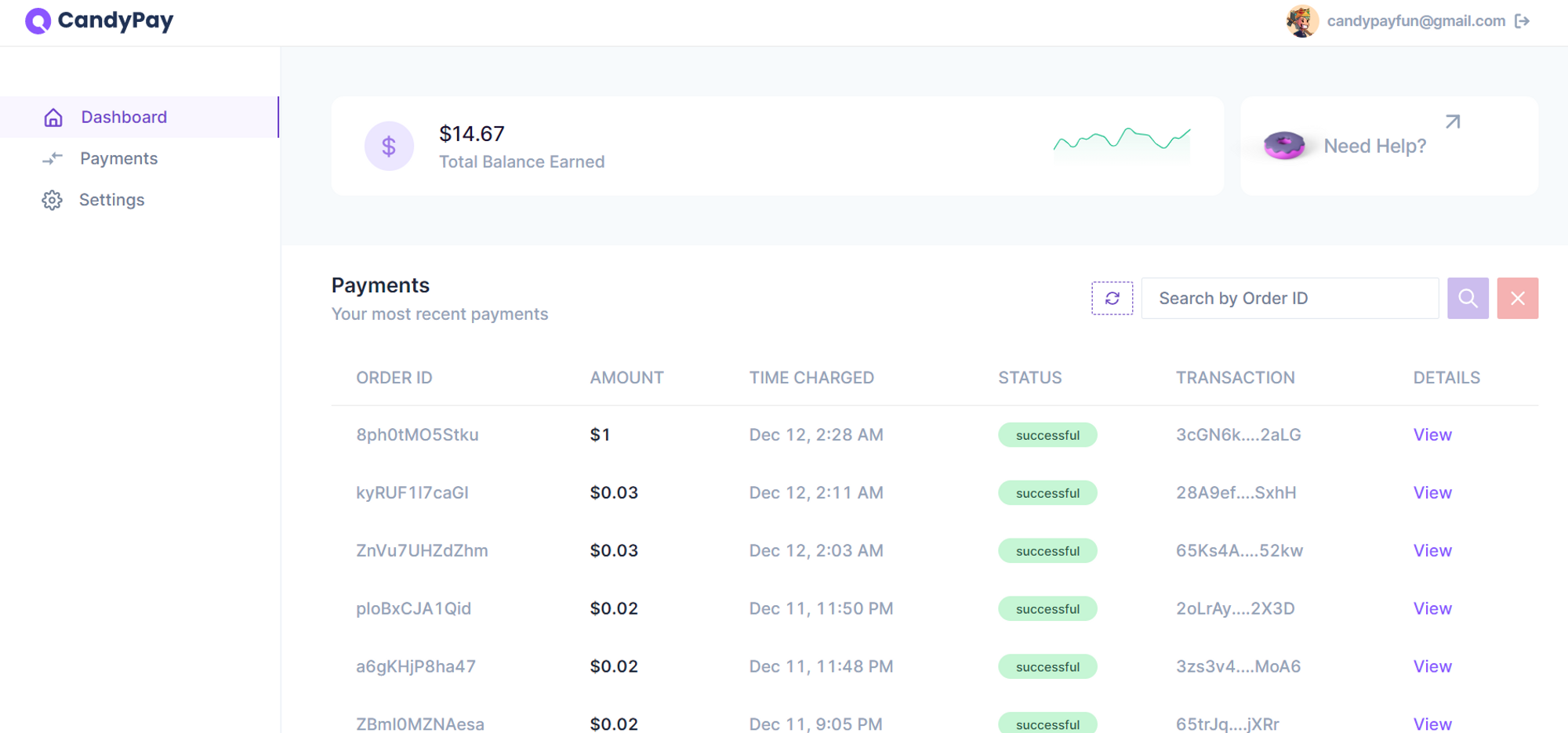View details for order ZnVu7UHZdZhm
Image resolution: width=1568 pixels, height=733 pixels.
coord(1432,550)
